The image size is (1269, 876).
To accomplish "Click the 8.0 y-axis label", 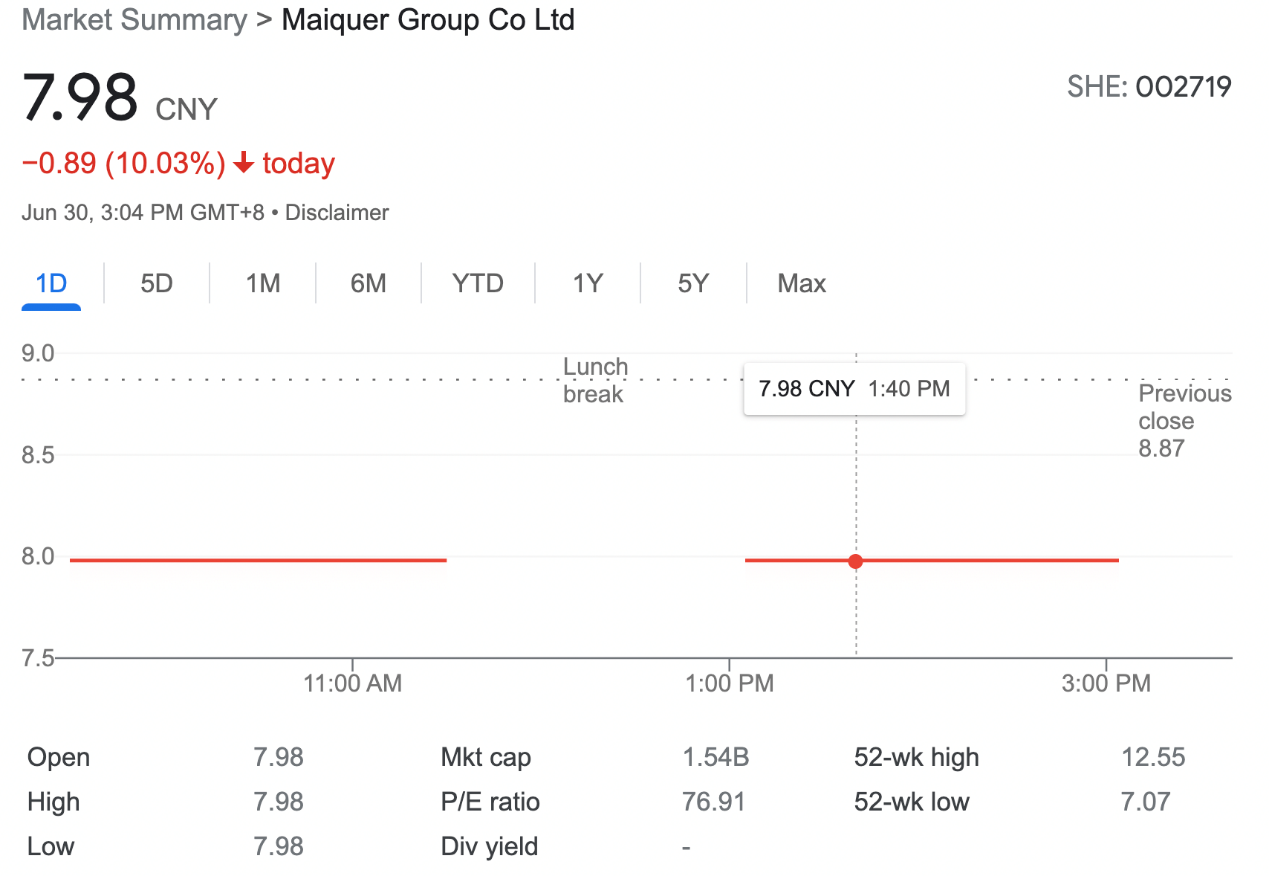I will pyautogui.click(x=38, y=556).
